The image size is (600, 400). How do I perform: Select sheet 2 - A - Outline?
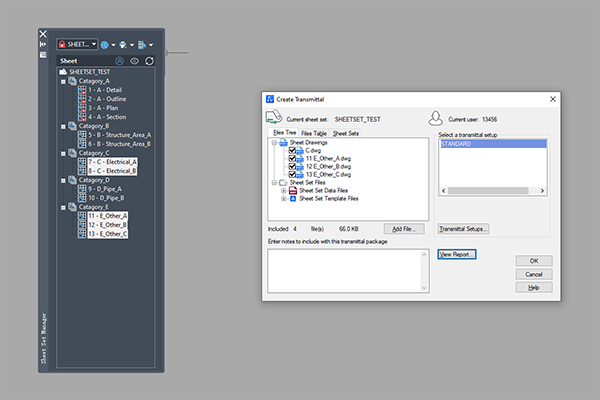coord(107,99)
